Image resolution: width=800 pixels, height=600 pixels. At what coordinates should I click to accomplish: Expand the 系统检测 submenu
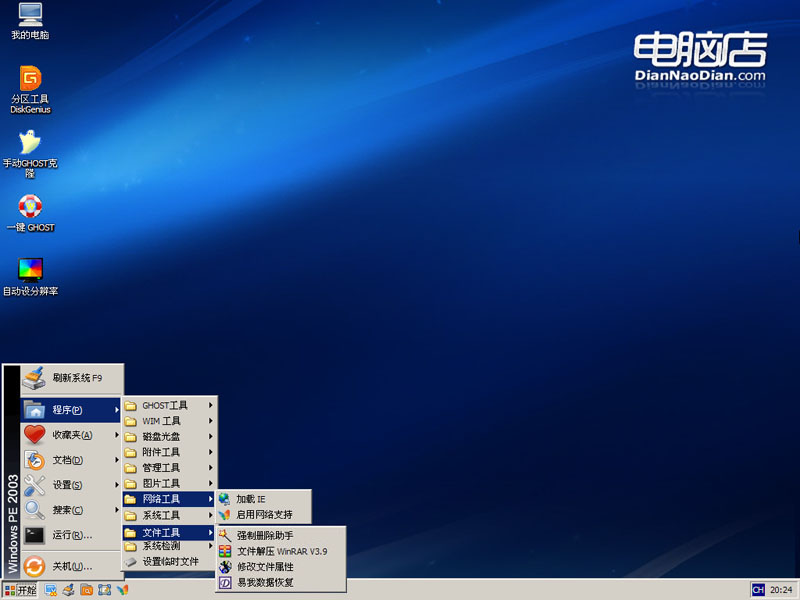pyautogui.click(x=164, y=547)
